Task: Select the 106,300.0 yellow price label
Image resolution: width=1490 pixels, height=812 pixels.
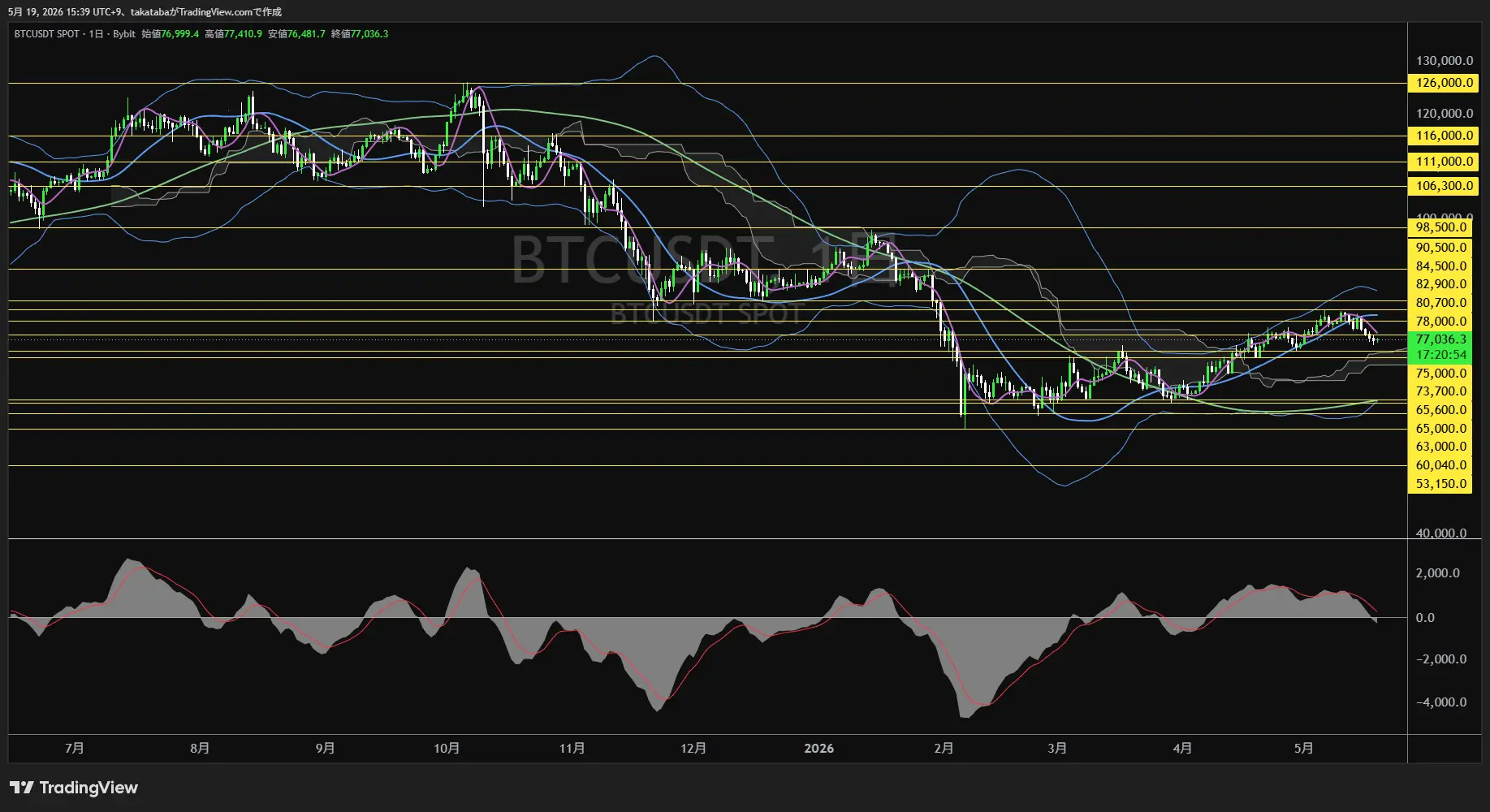Action: (1443, 186)
